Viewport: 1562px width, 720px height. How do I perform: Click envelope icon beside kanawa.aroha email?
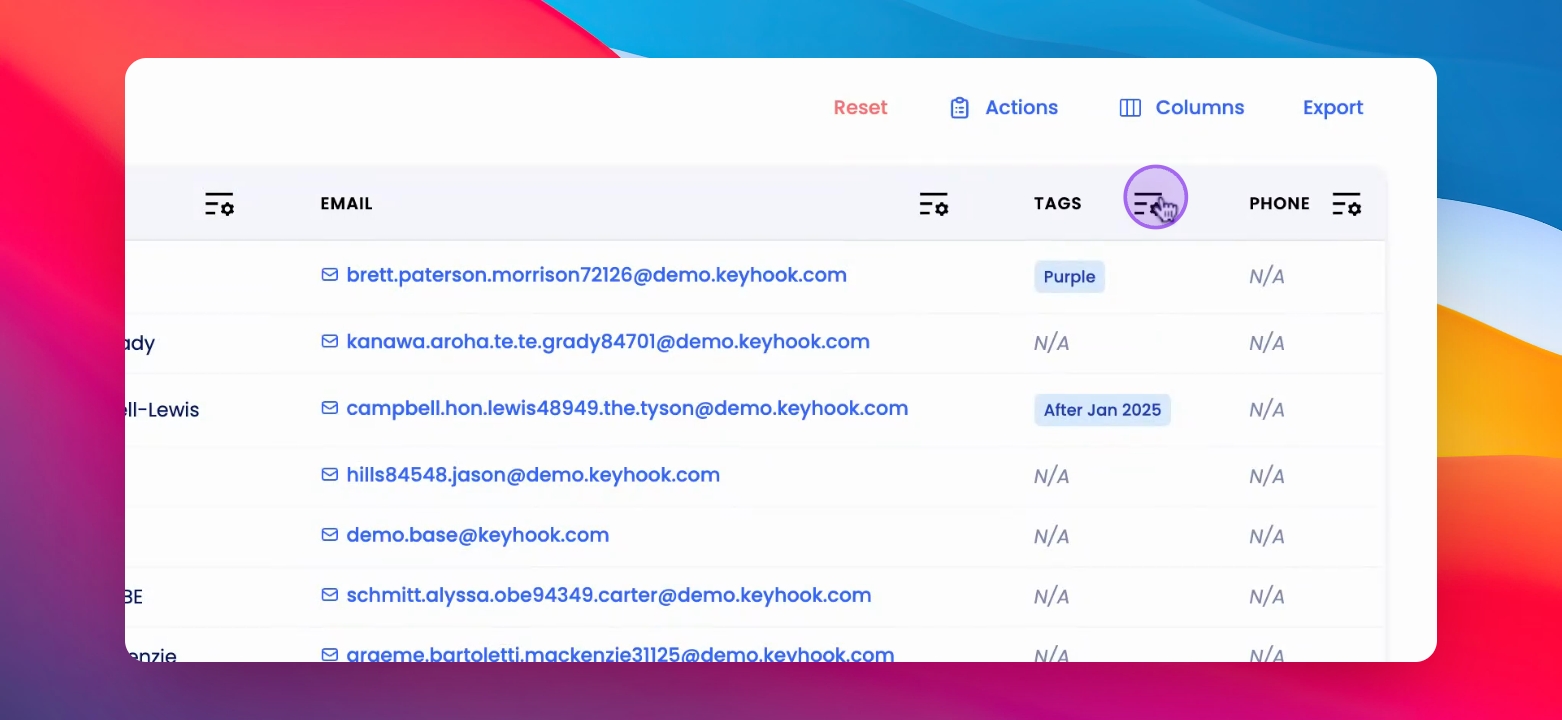329,341
